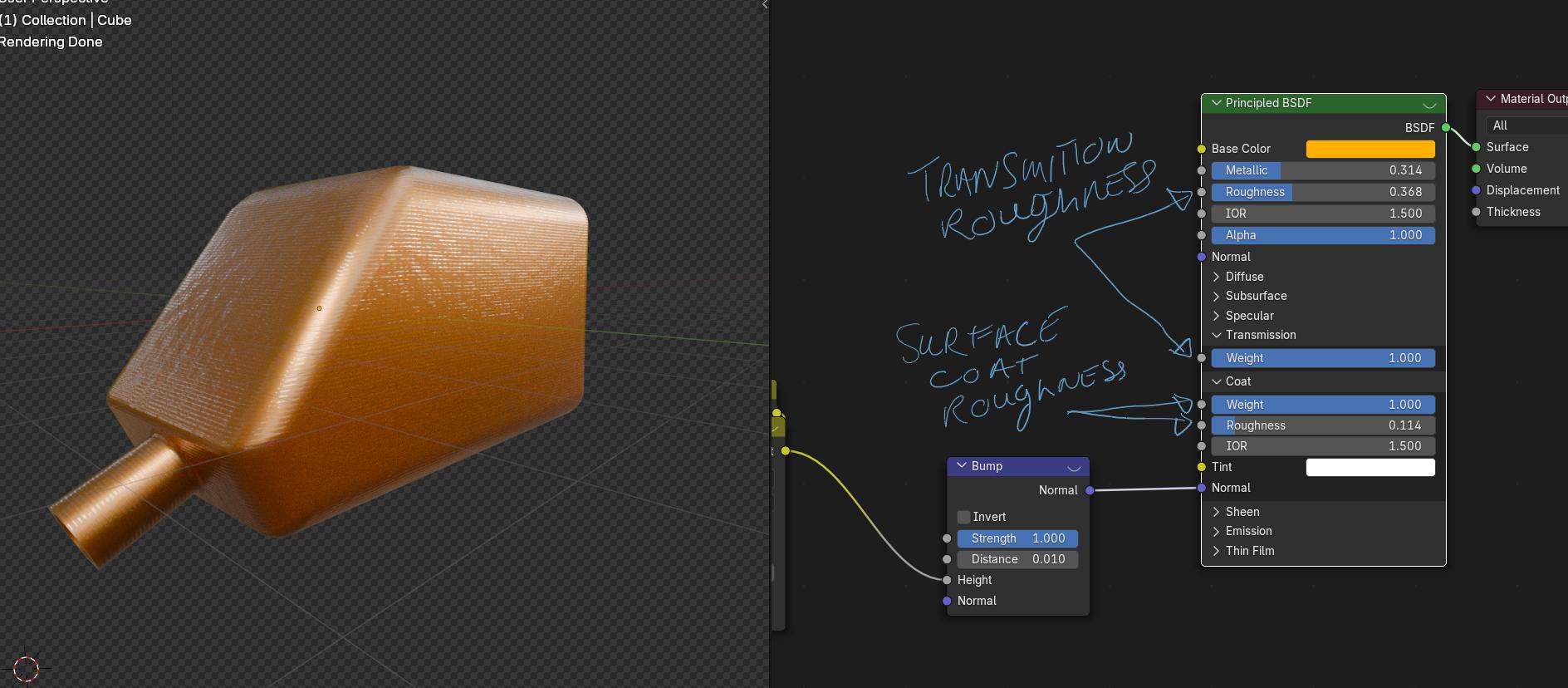Expand the Diffuse panel
The width and height of the screenshot is (1568, 688).
coord(1217,277)
